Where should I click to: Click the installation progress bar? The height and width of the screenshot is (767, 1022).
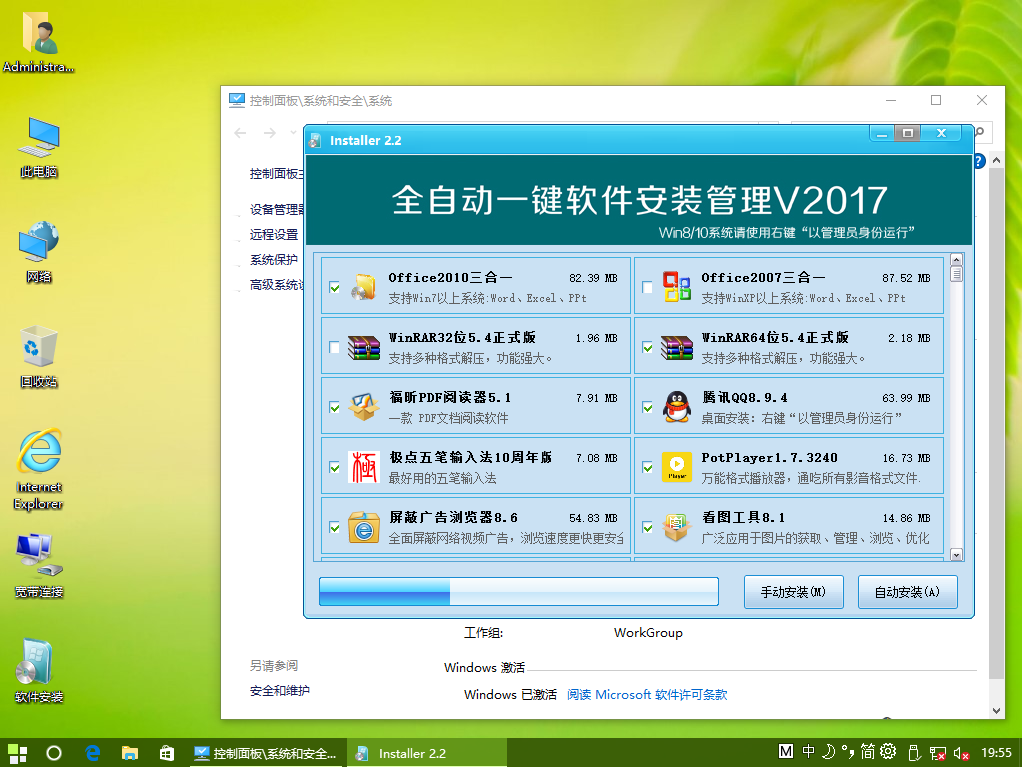pos(519,592)
